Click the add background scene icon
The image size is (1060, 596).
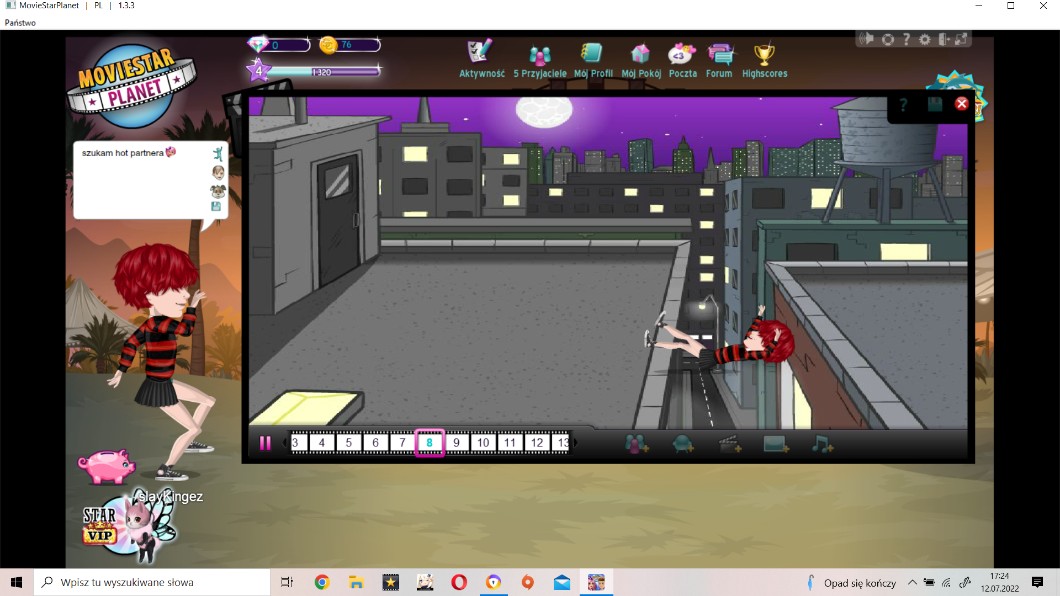click(776, 444)
